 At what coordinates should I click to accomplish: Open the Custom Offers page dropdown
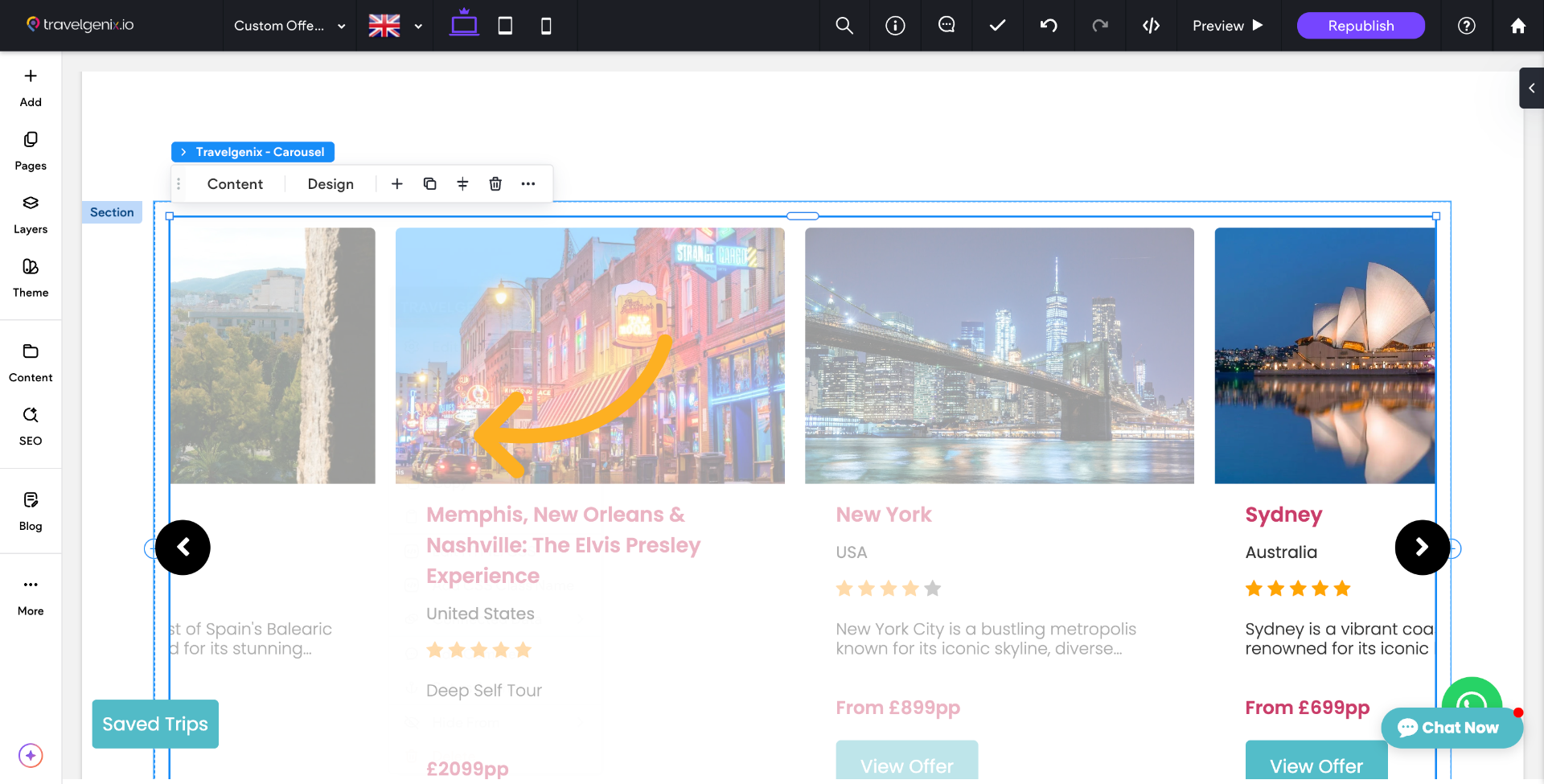(288, 25)
